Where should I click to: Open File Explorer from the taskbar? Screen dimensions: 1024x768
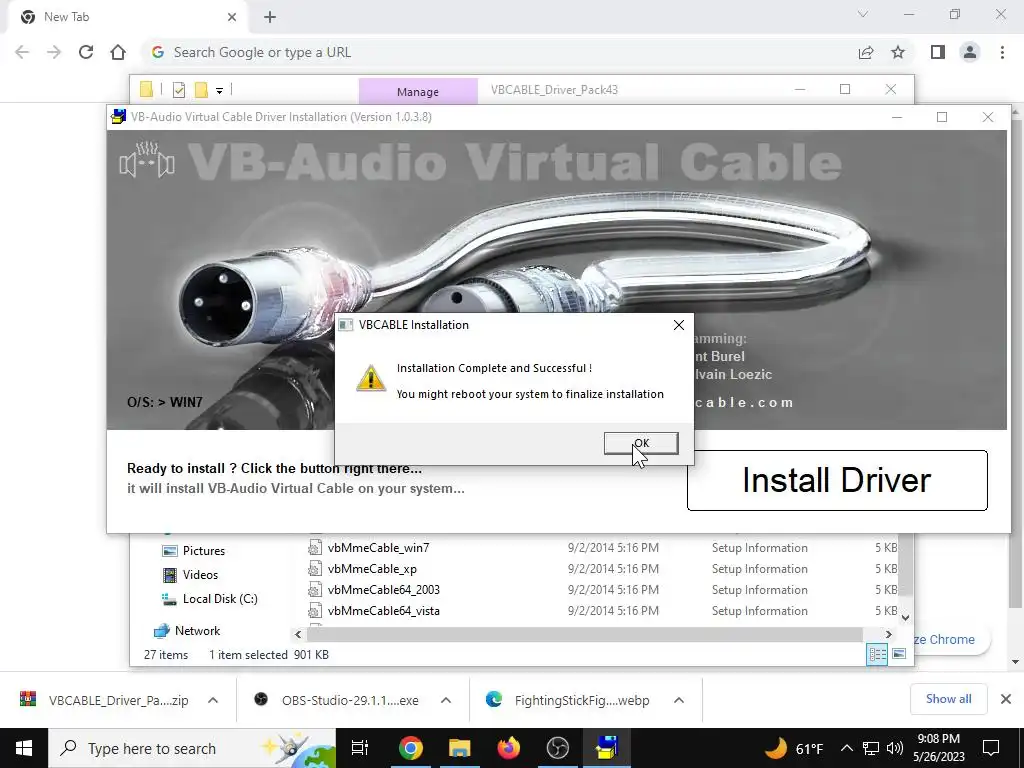[x=459, y=748]
